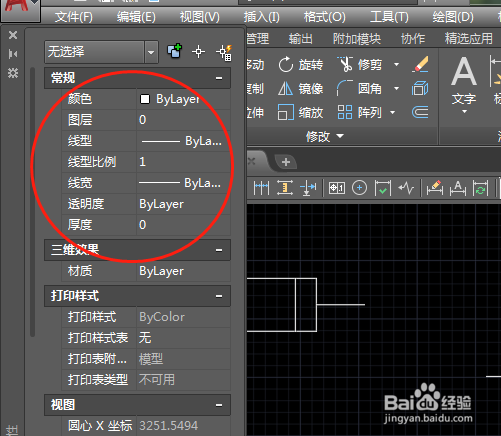This screenshot has width=501, height=436.
Task: Expand the 阵列 tool dropdown arrow
Action: pos(392,112)
